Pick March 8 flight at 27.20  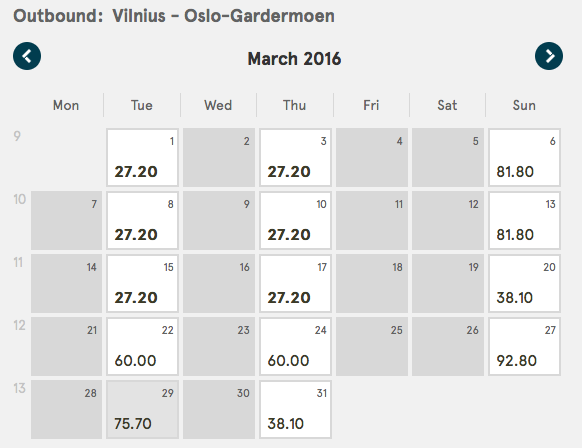(x=143, y=220)
